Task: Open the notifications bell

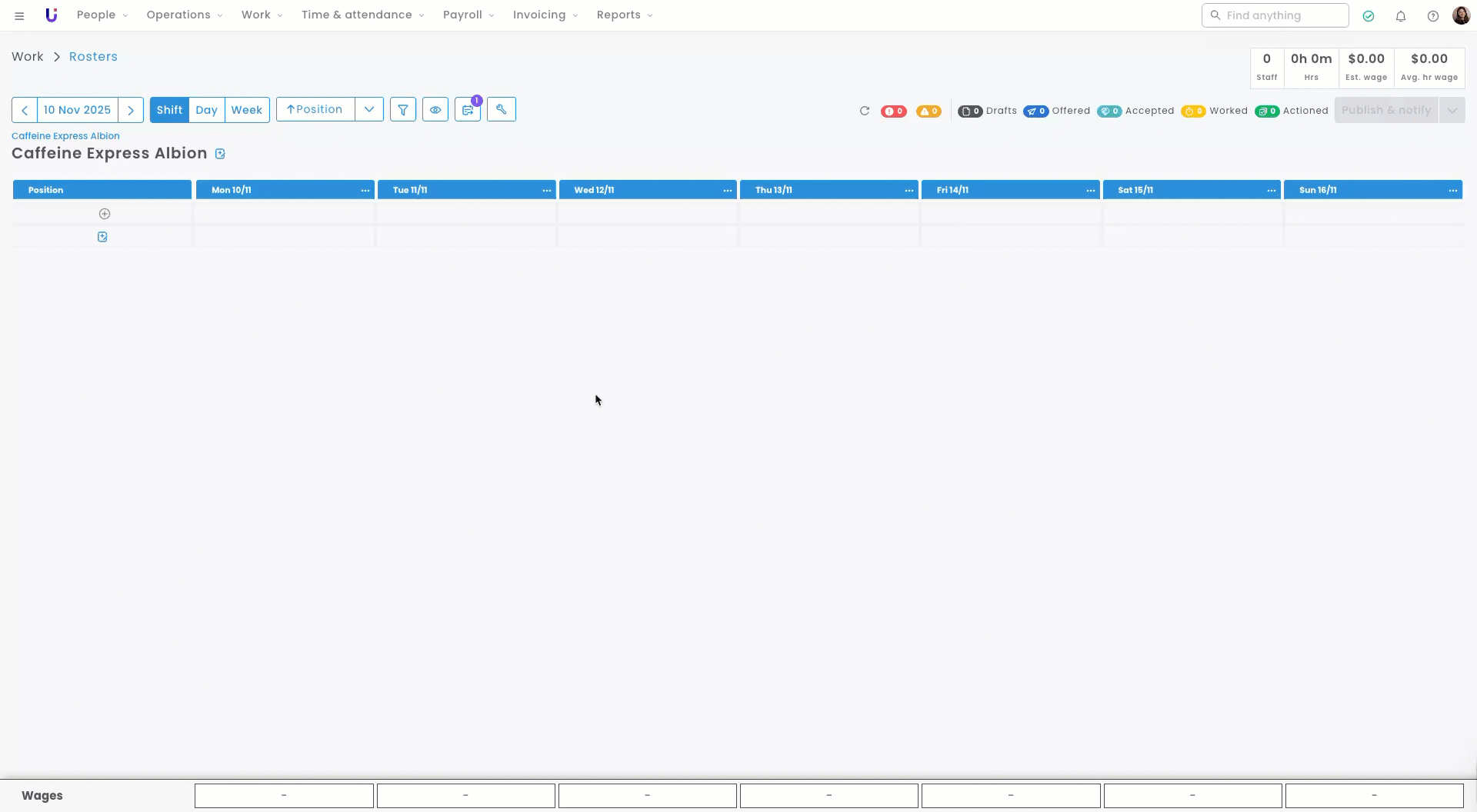Action: pos(1401,15)
